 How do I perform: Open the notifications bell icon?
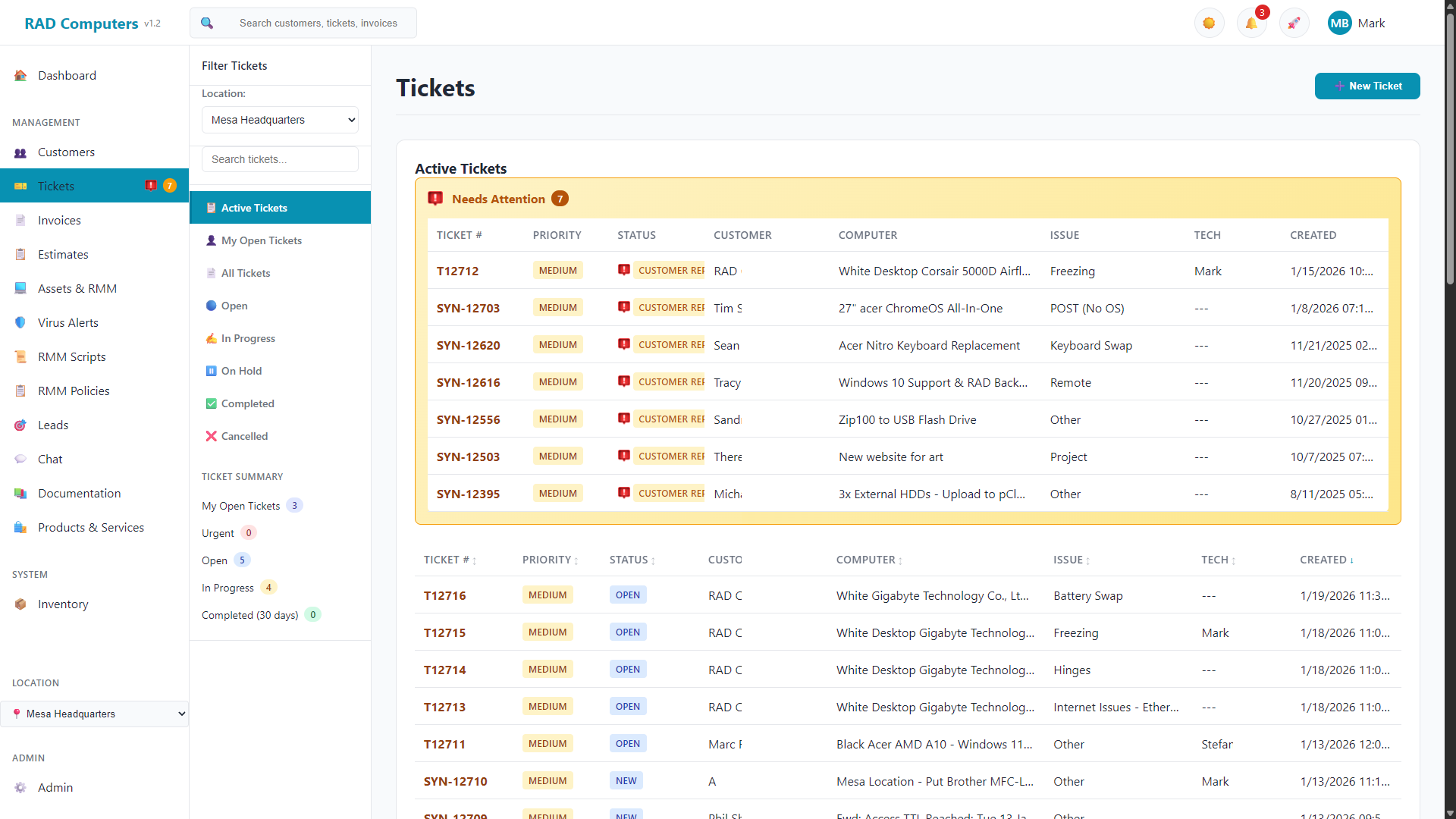click(x=1251, y=23)
